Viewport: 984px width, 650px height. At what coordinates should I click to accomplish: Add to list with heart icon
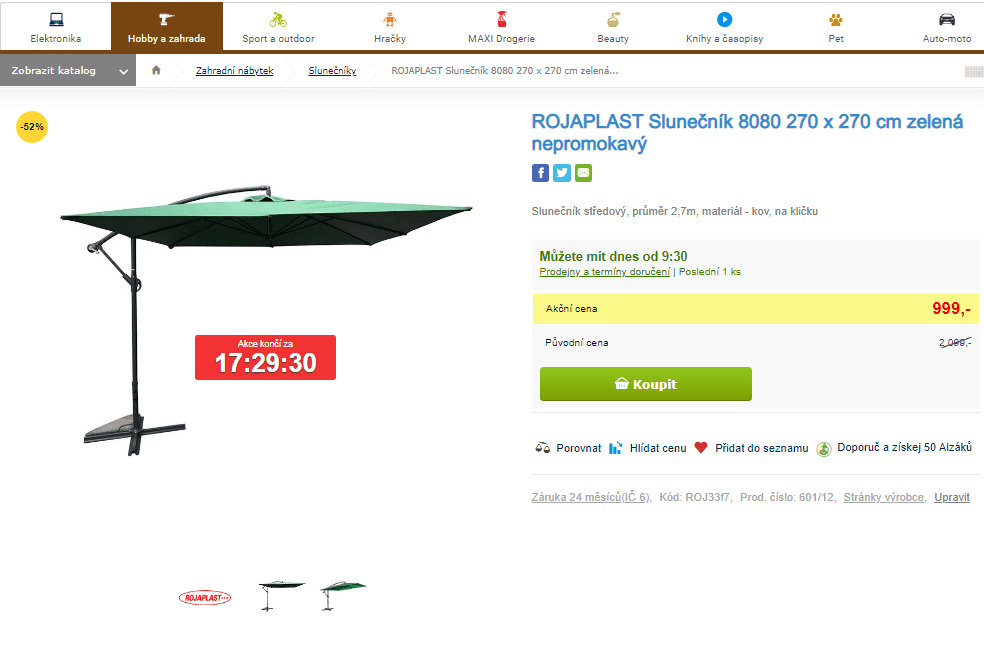tap(701, 448)
